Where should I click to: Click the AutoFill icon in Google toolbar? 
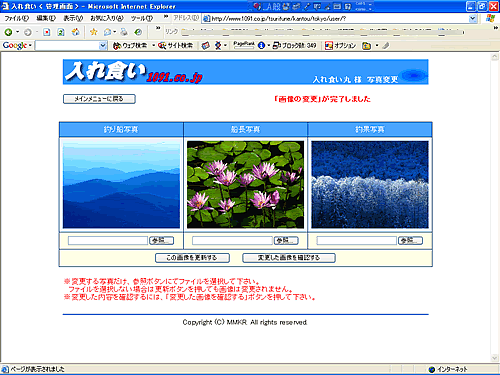(366, 46)
